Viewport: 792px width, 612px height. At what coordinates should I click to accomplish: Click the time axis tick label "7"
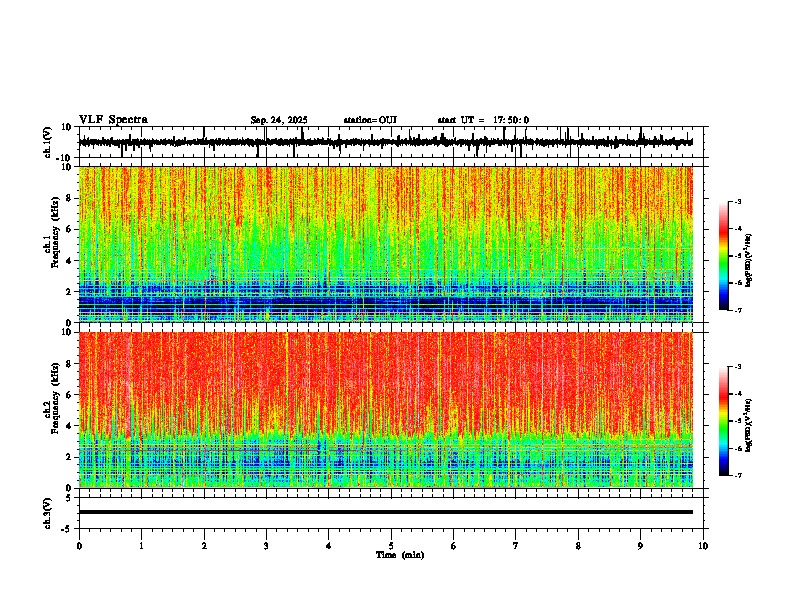tap(516, 546)
